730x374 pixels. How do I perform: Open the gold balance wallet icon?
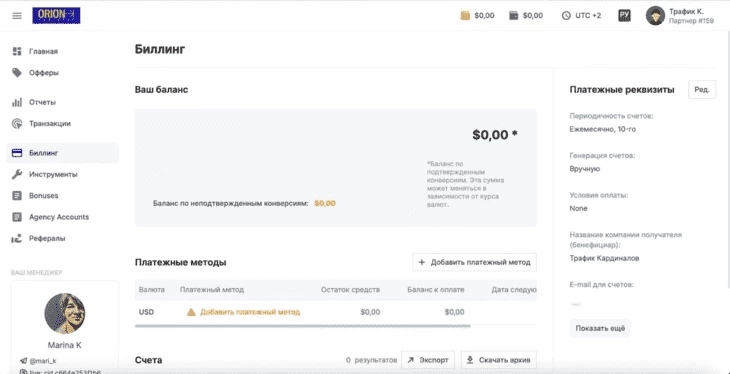coord(465,15)
